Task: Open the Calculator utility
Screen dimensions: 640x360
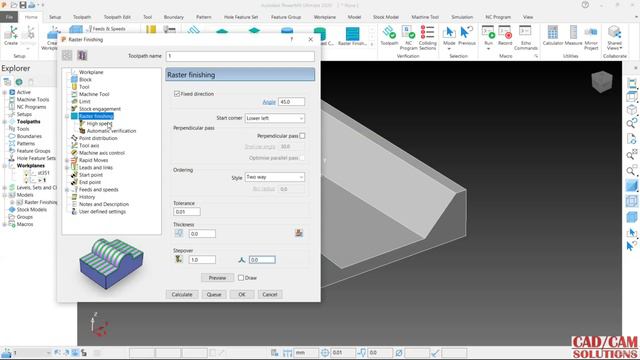Action: click(553, 35)
